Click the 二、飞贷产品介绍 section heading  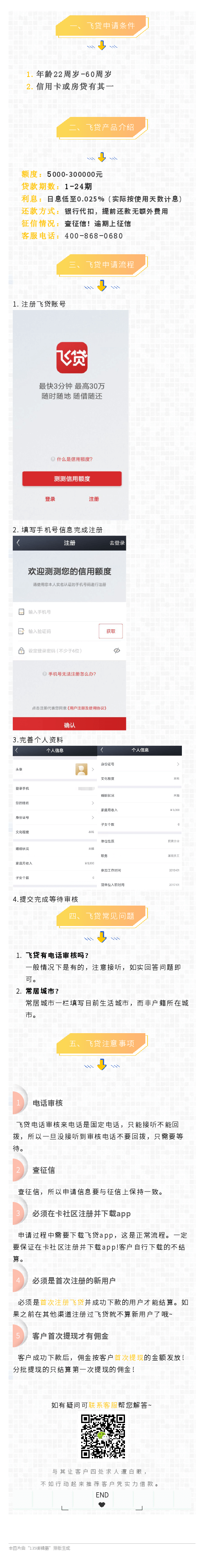(102, 127)
